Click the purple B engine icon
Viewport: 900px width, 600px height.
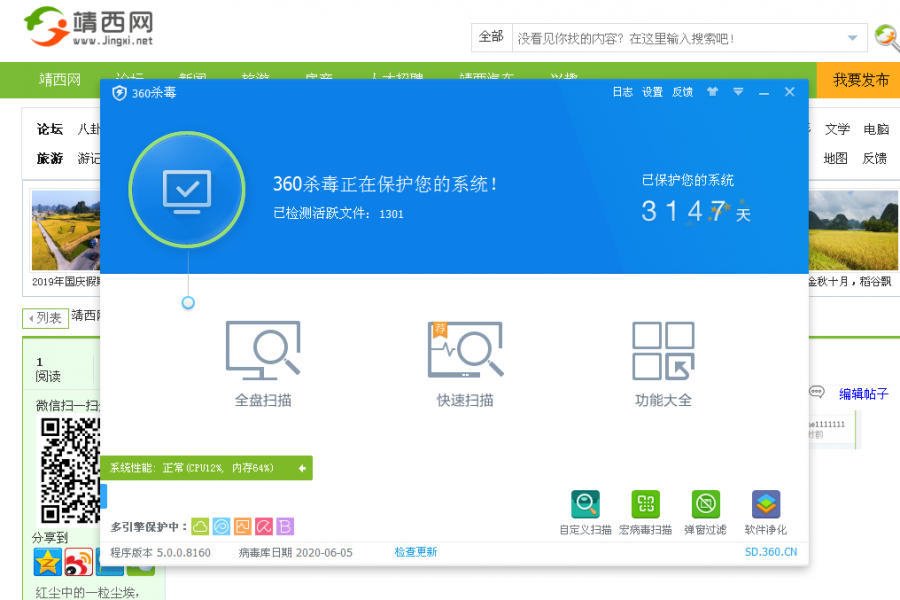click(285, 526)
